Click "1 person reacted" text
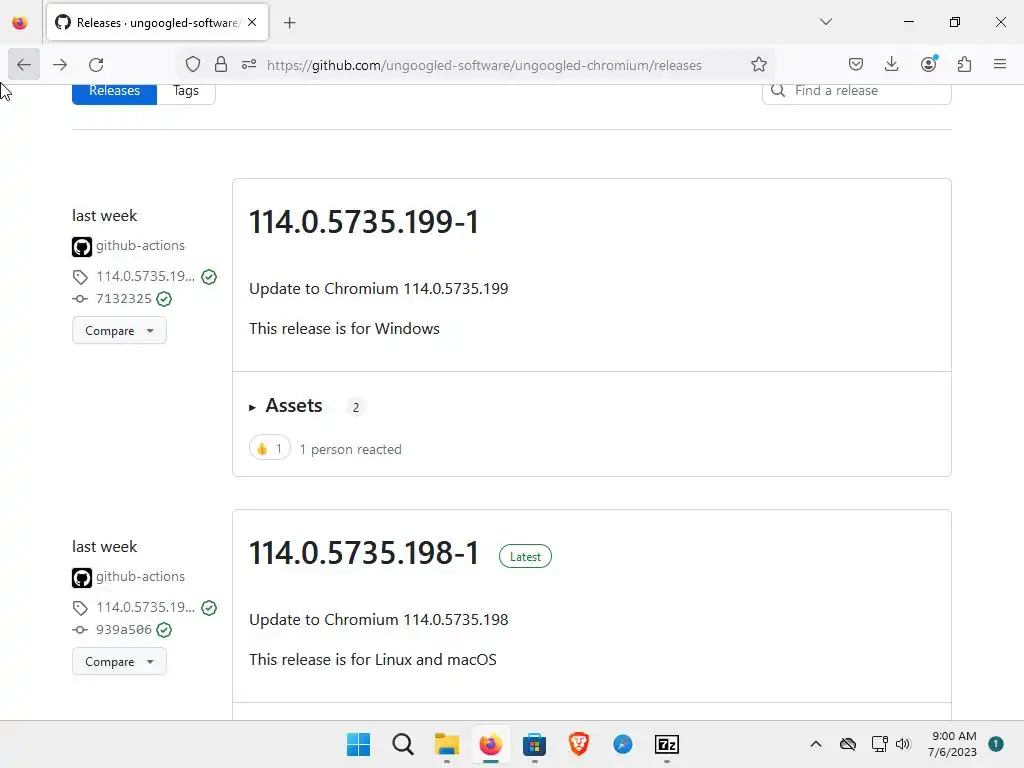Viewport: 1024px width, 768px height. point(351,449)
